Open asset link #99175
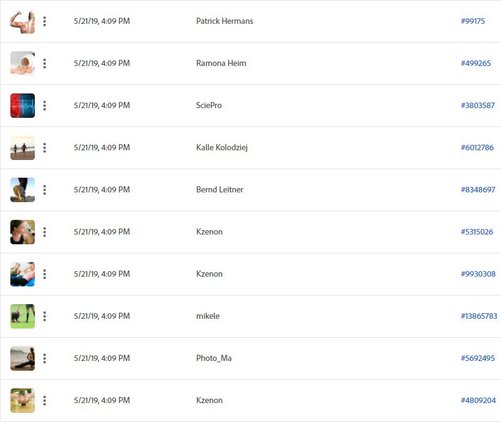The height and width of the screenshot is (422, 501). pos(473,21)
